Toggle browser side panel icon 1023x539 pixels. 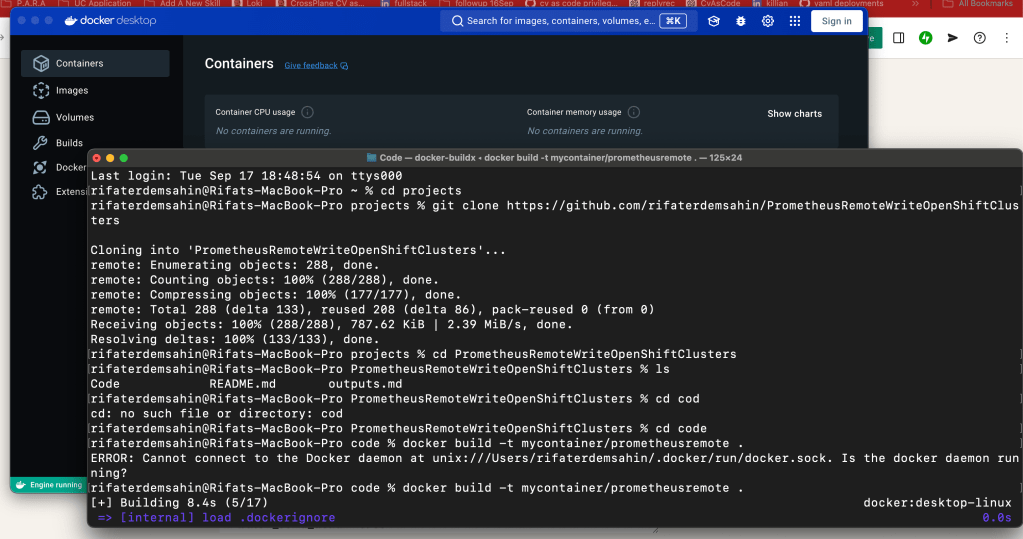point(898,38)
